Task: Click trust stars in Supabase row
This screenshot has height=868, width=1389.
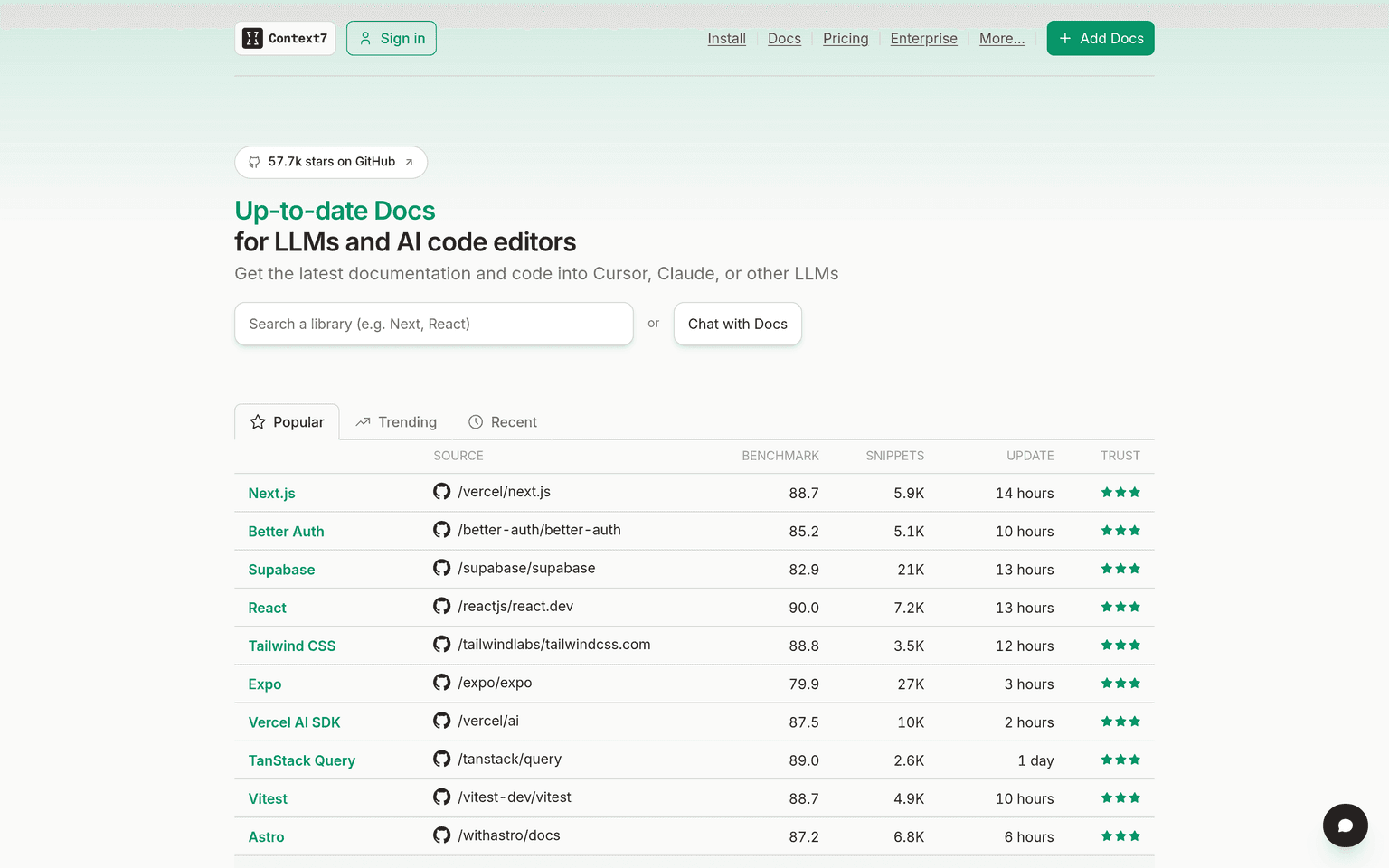Action: coord(1120,569)
